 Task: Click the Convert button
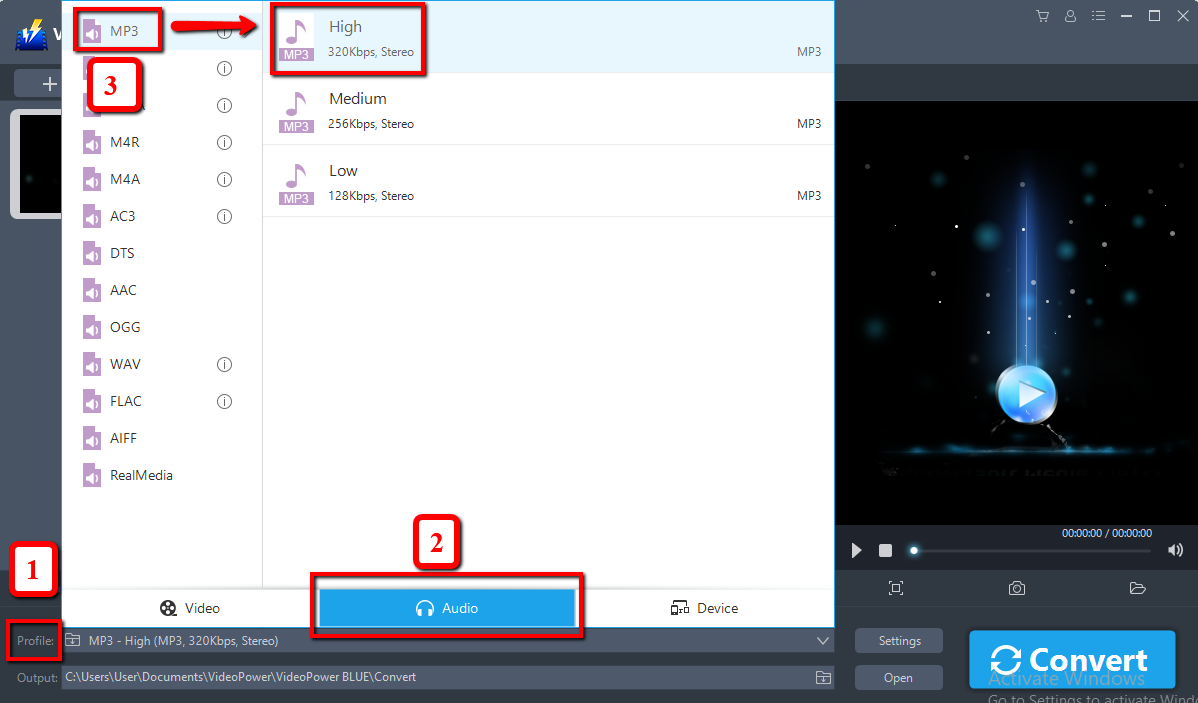[x=1072, y=659]
